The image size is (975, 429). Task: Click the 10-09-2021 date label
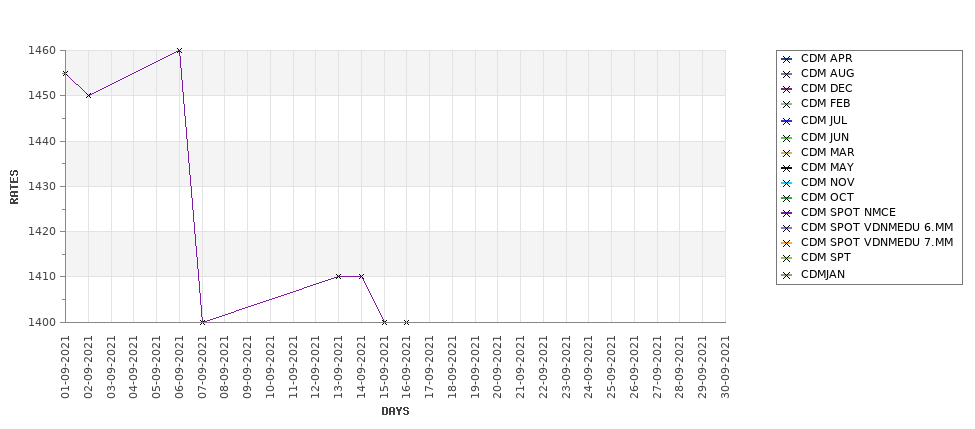pos(270,367)
